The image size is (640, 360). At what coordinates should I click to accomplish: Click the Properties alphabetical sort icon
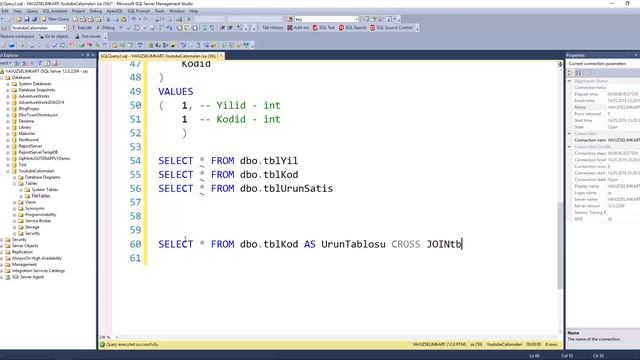point(578,73)
